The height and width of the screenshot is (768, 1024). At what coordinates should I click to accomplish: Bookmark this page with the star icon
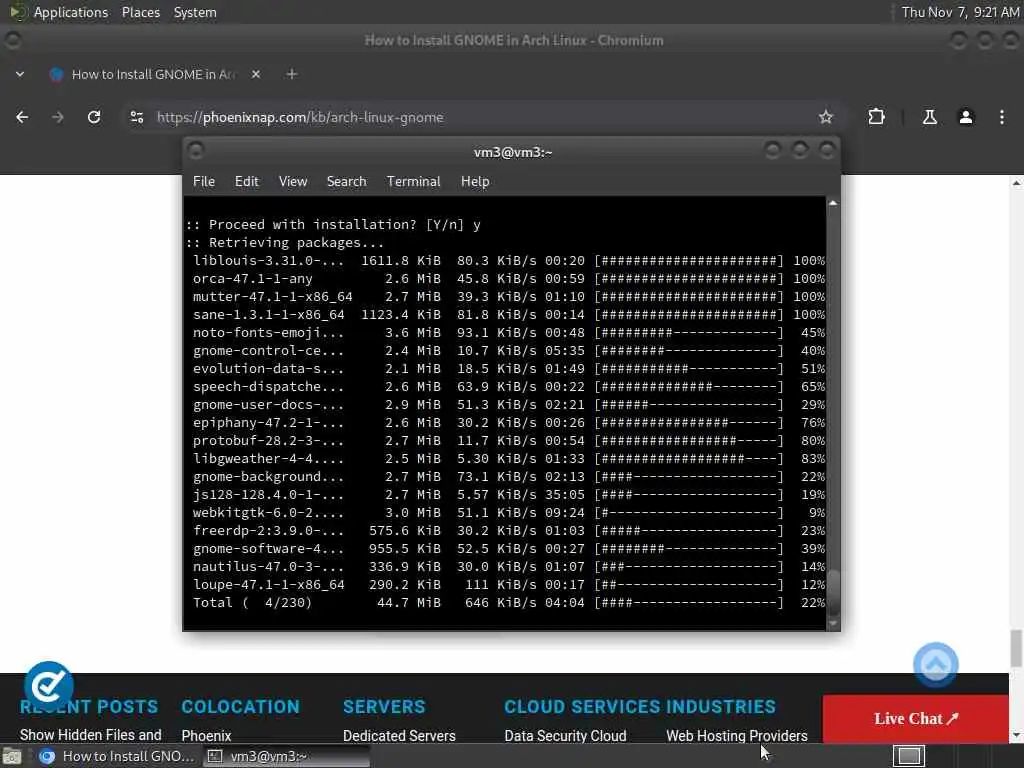pos(825,117)
